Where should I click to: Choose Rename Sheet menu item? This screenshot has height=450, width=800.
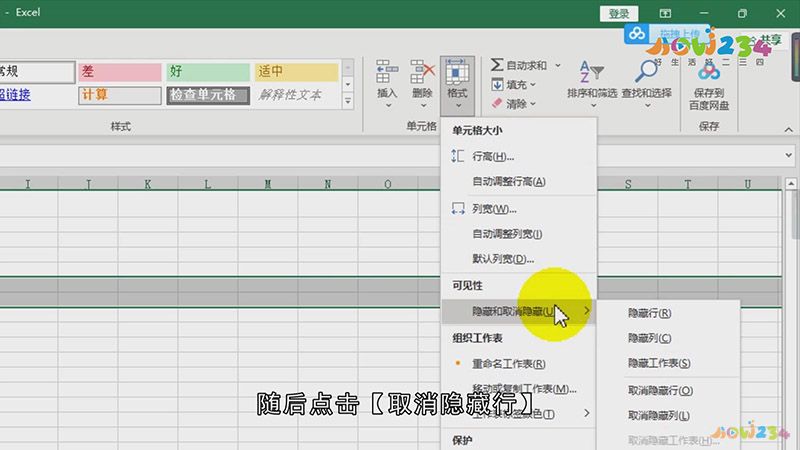coord(518,364)
